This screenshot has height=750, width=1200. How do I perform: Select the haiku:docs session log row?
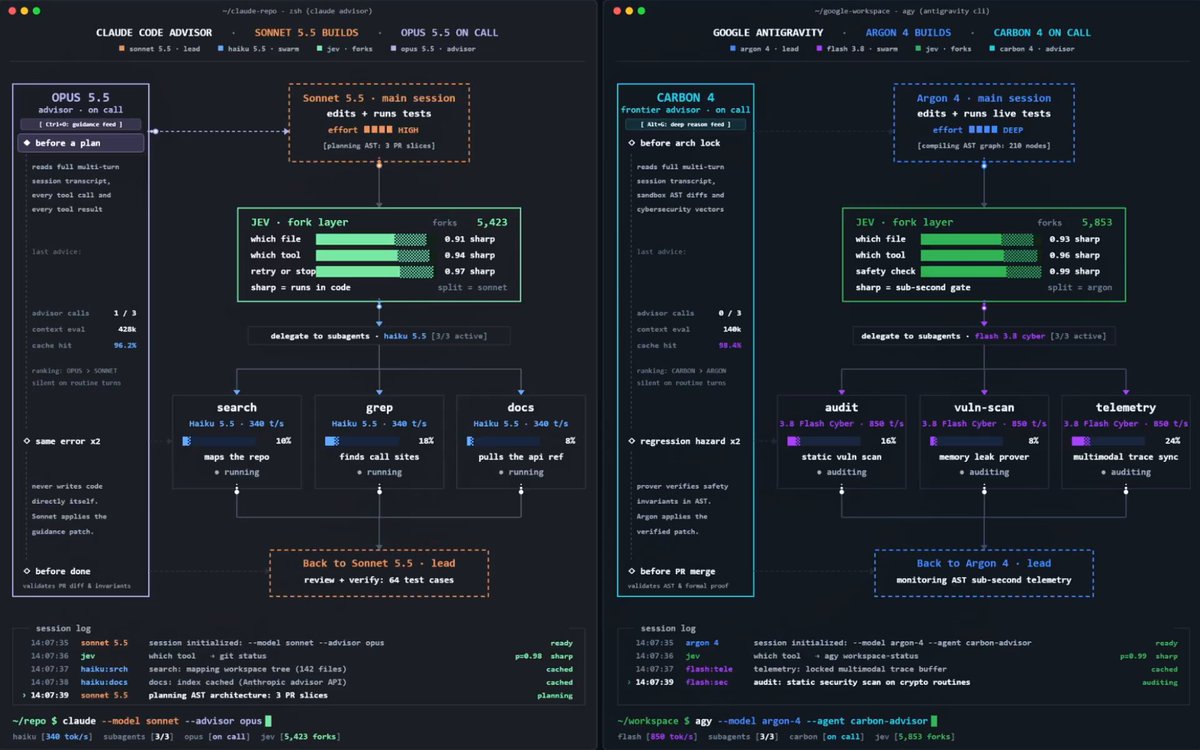297,682
